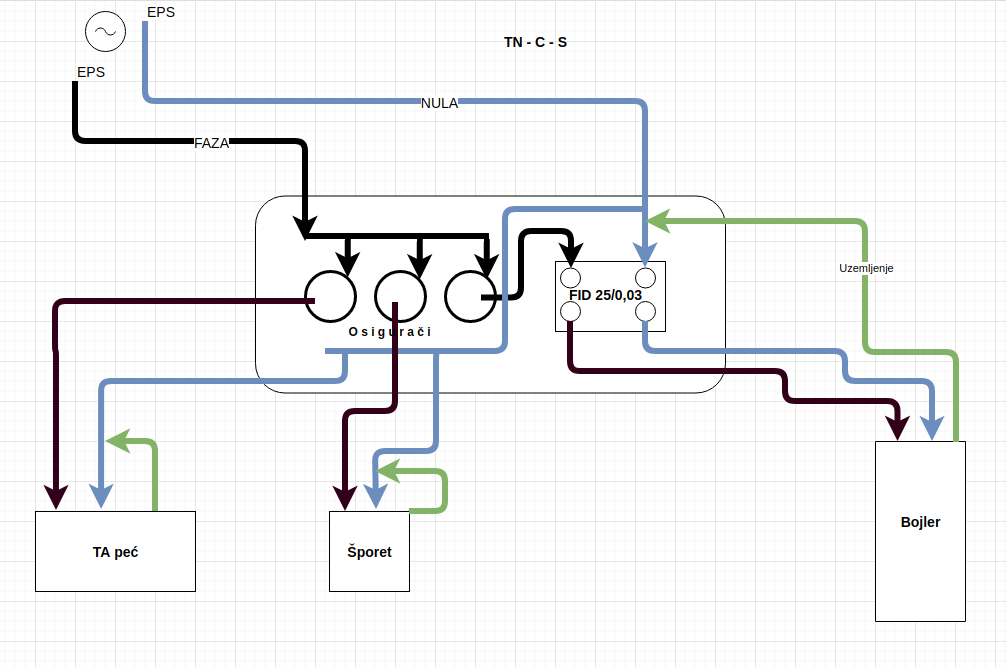
Task: Select the AC source sine wave symbol
Action: click(105, 32)
